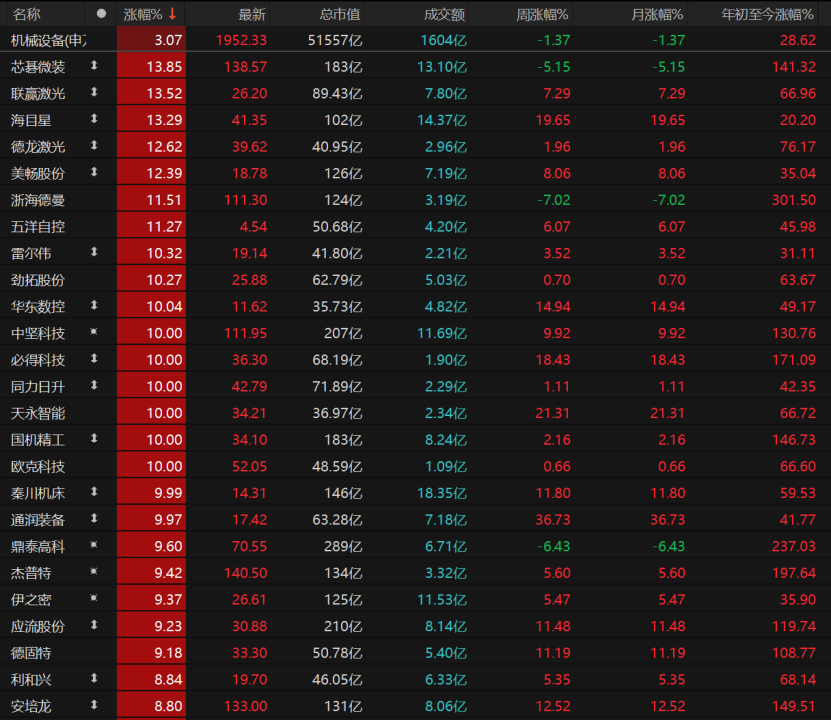Screen dimensions: 831x720
Task: Click the 周涨幅% column header
Action: point(542,14)
